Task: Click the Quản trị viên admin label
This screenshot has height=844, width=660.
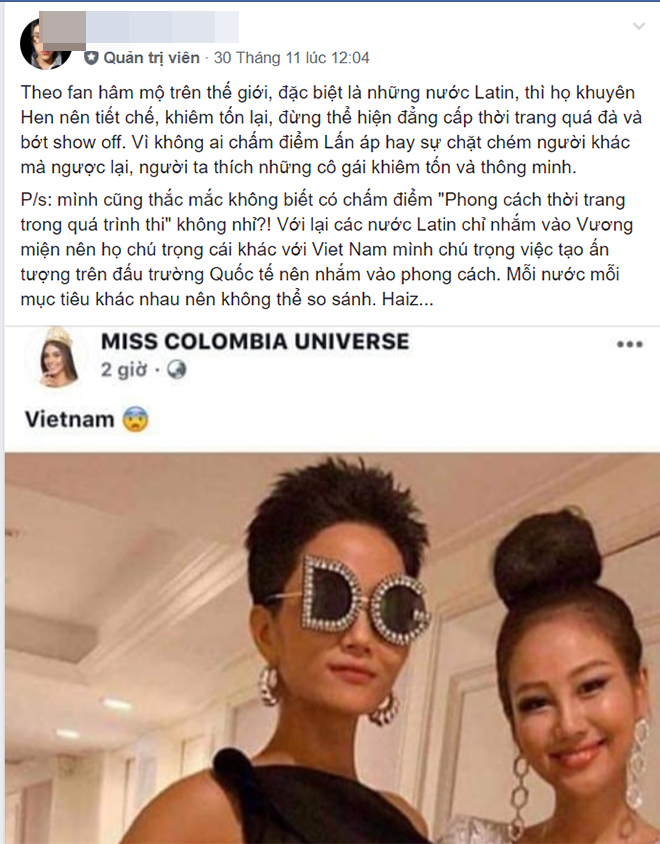Action: 151,58
